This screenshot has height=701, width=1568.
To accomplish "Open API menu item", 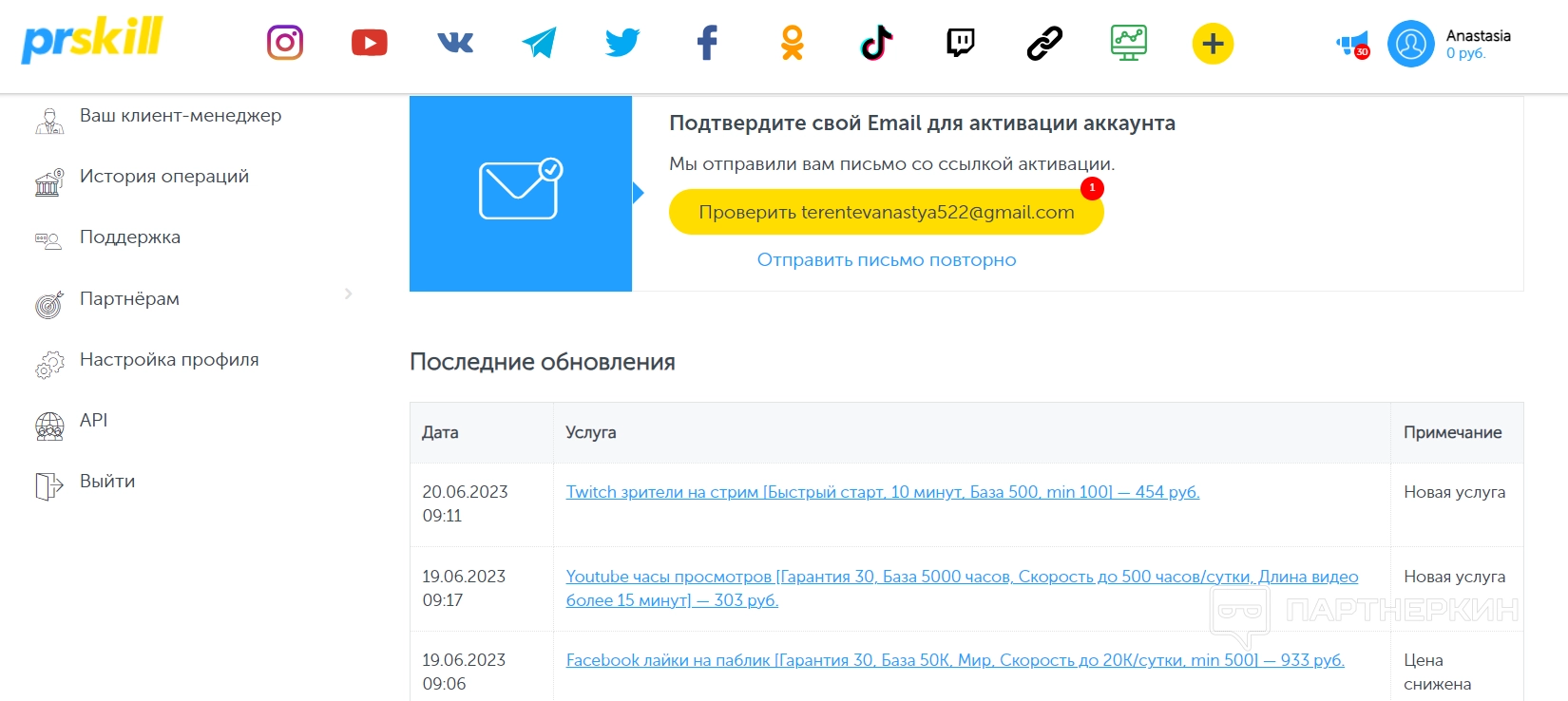I will pyautogui.click(x=93, y=420).
